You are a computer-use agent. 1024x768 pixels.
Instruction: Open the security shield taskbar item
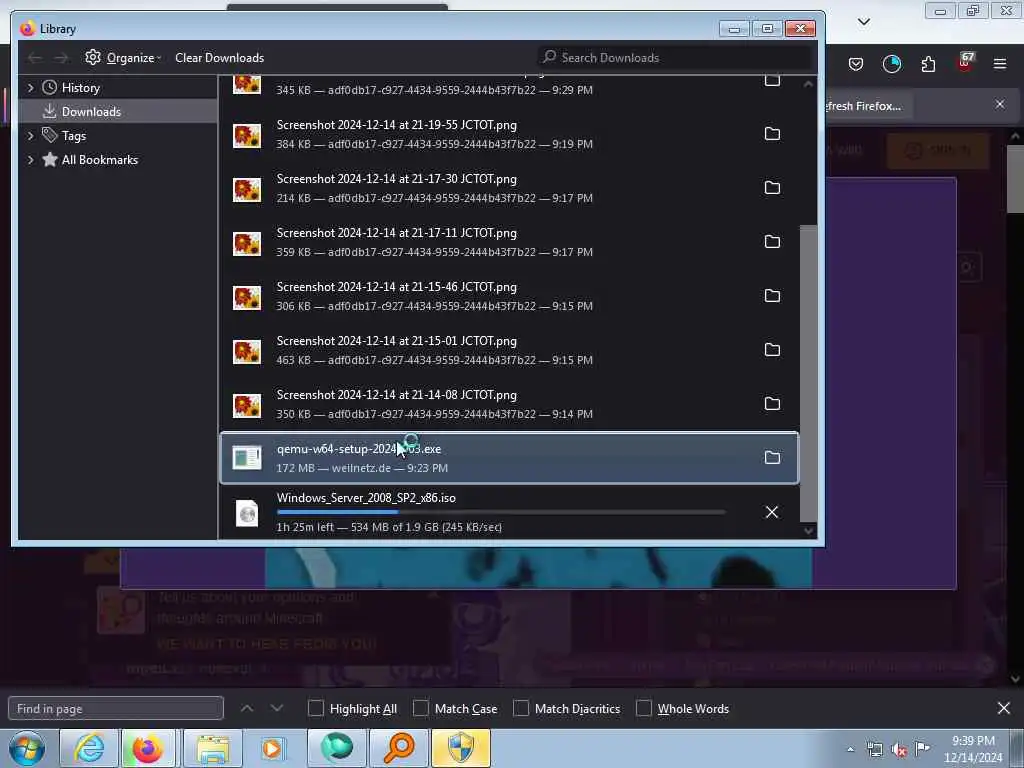click(x=461, y=748)
